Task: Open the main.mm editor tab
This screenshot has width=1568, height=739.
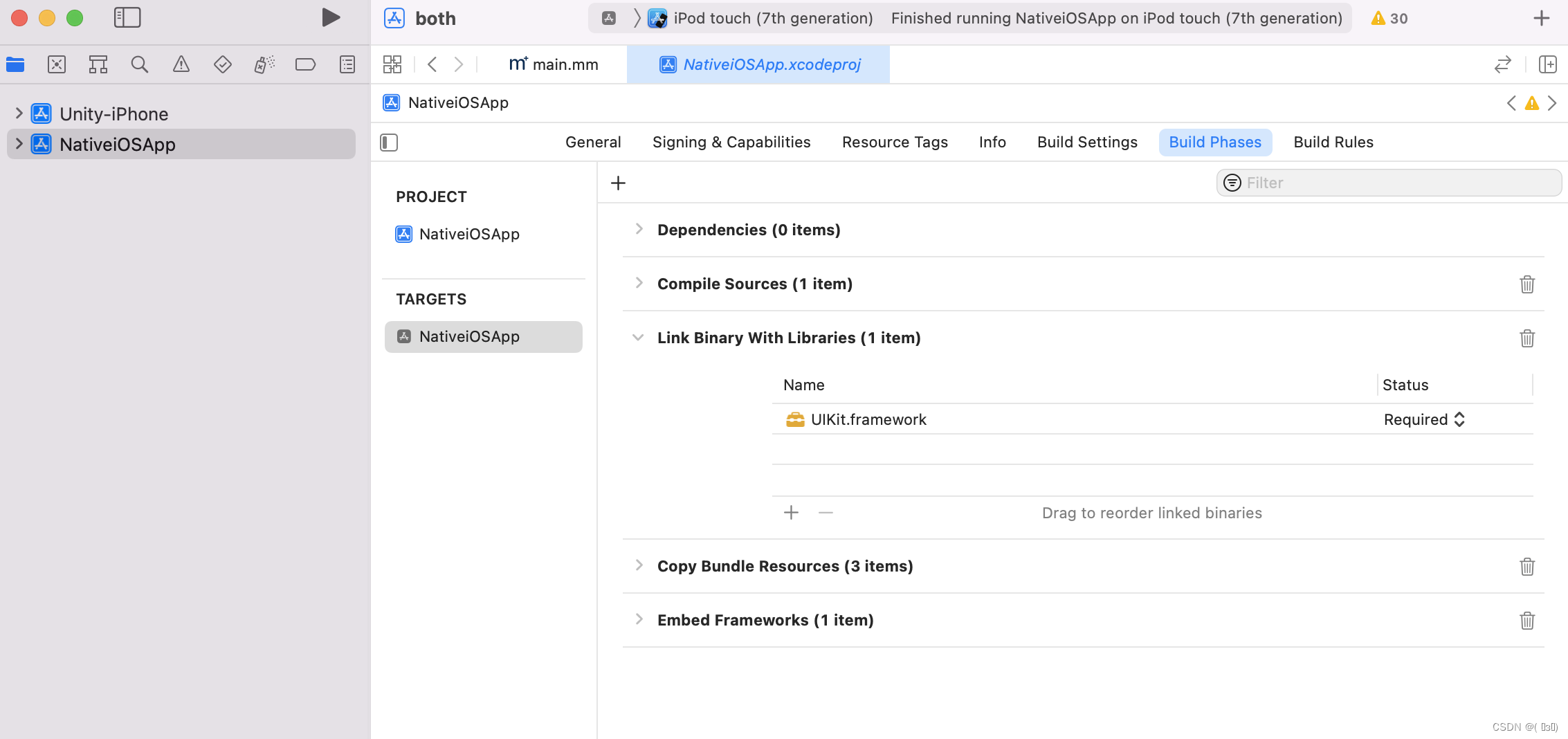Action: [x=554, y=64]
